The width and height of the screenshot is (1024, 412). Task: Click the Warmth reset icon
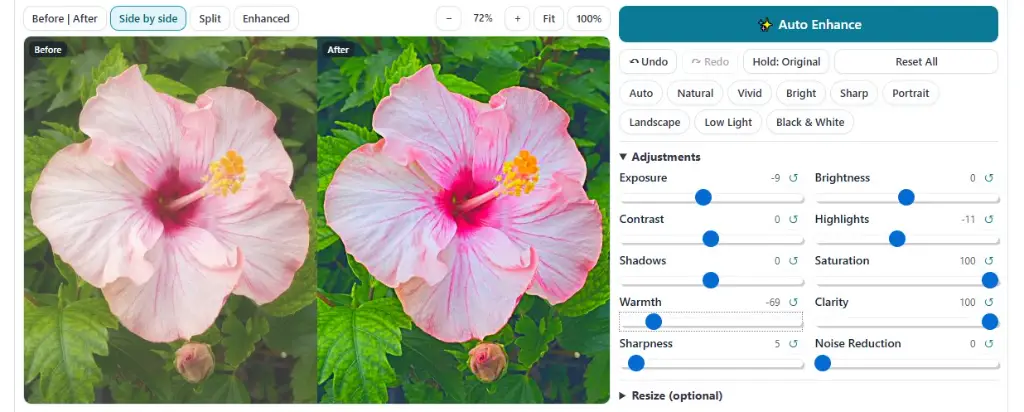point(793,302)
